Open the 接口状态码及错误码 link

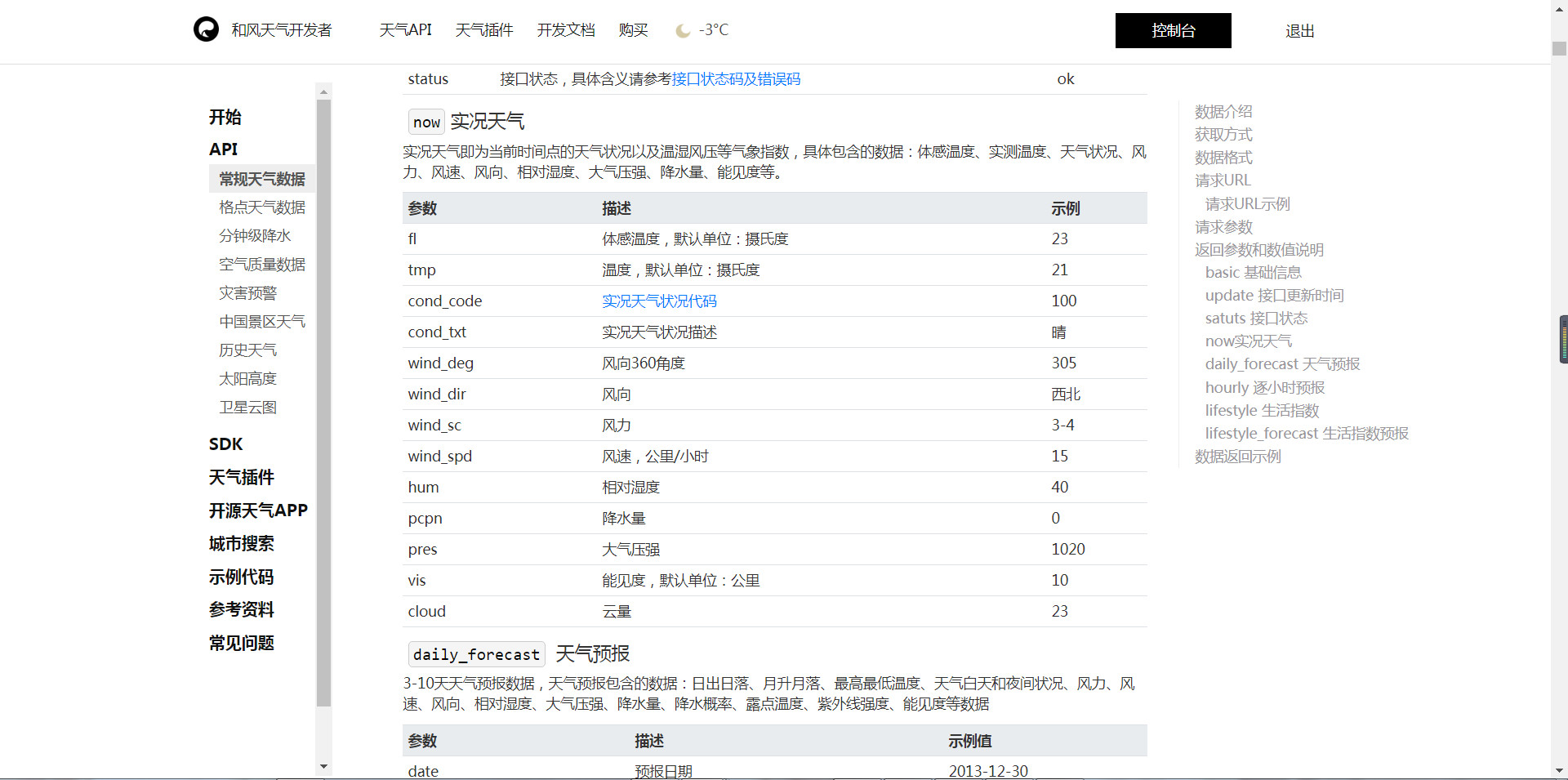click(x=734, y=79)
